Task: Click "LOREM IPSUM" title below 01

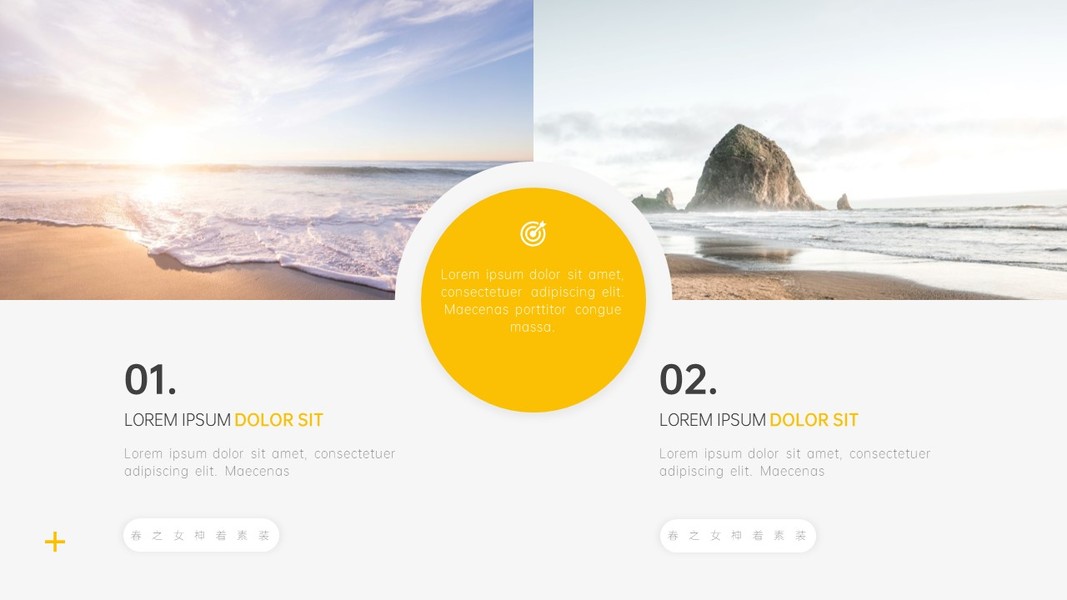Action: tap(177, 420)
